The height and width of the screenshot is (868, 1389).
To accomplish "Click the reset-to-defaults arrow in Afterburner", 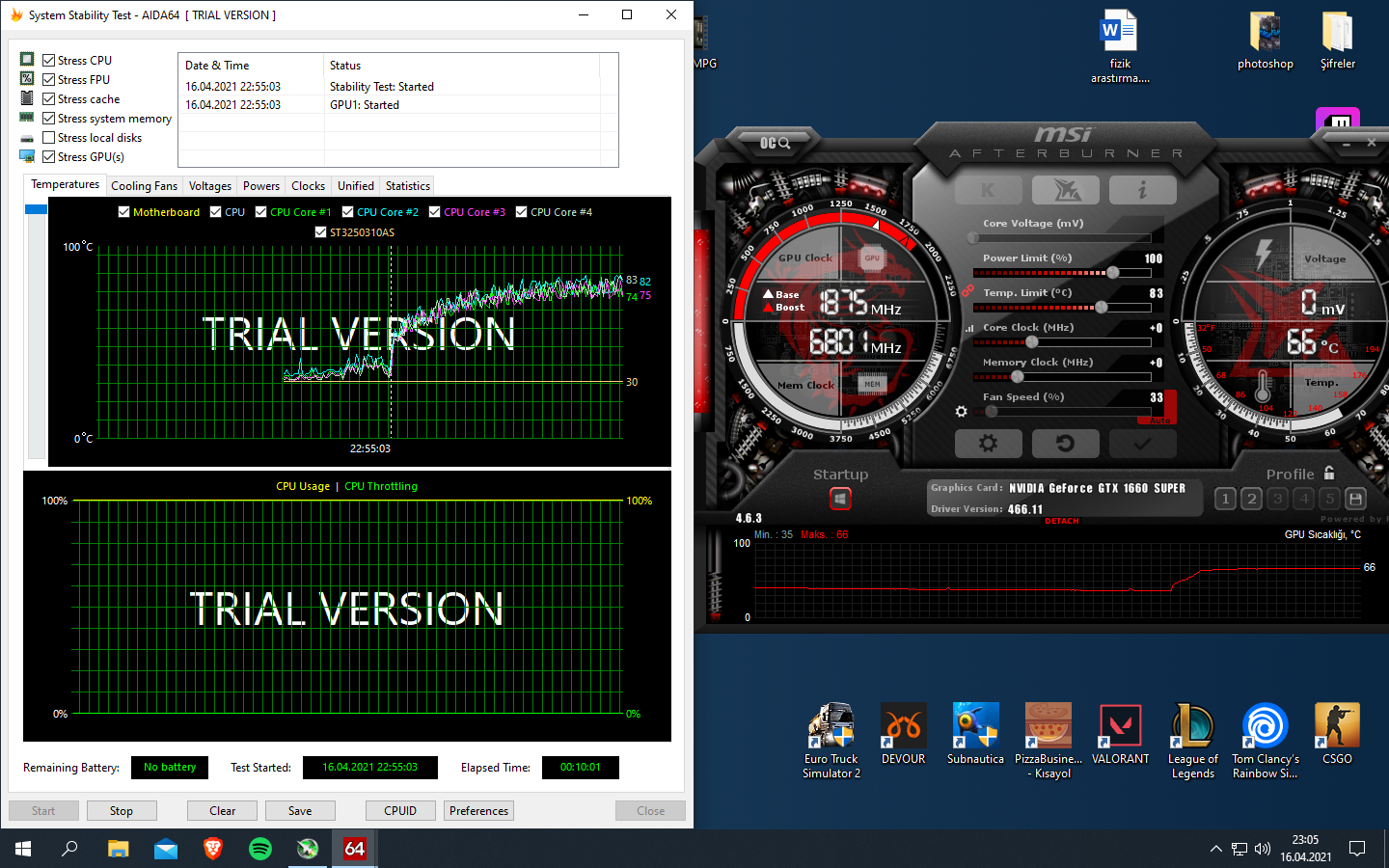I will click(x=1065, y=444).
